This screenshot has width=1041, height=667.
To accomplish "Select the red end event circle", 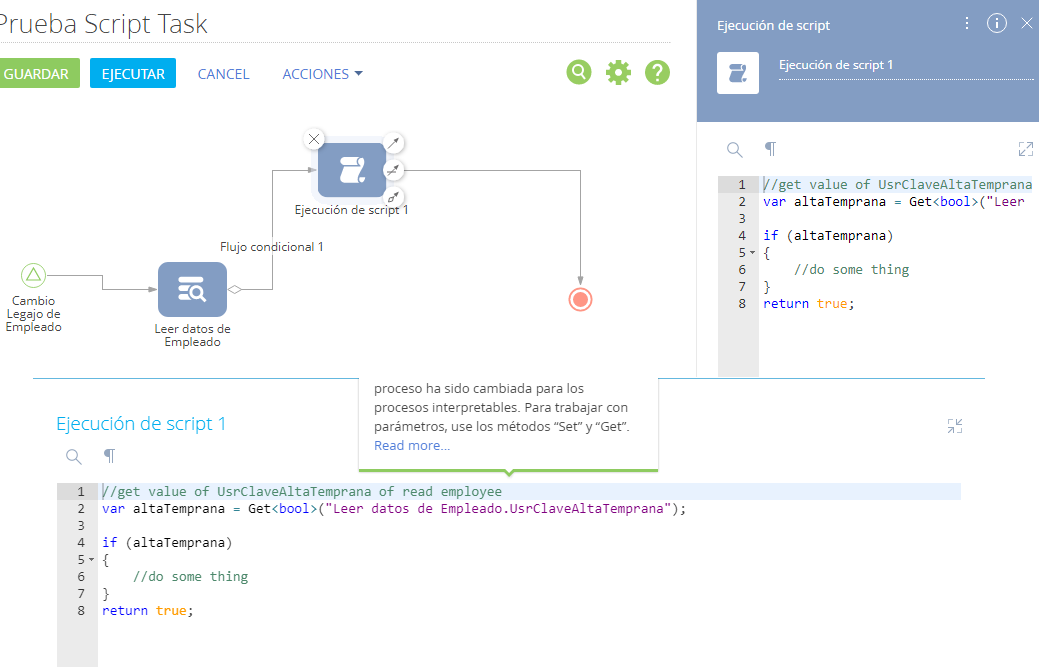I will [580, 299].
